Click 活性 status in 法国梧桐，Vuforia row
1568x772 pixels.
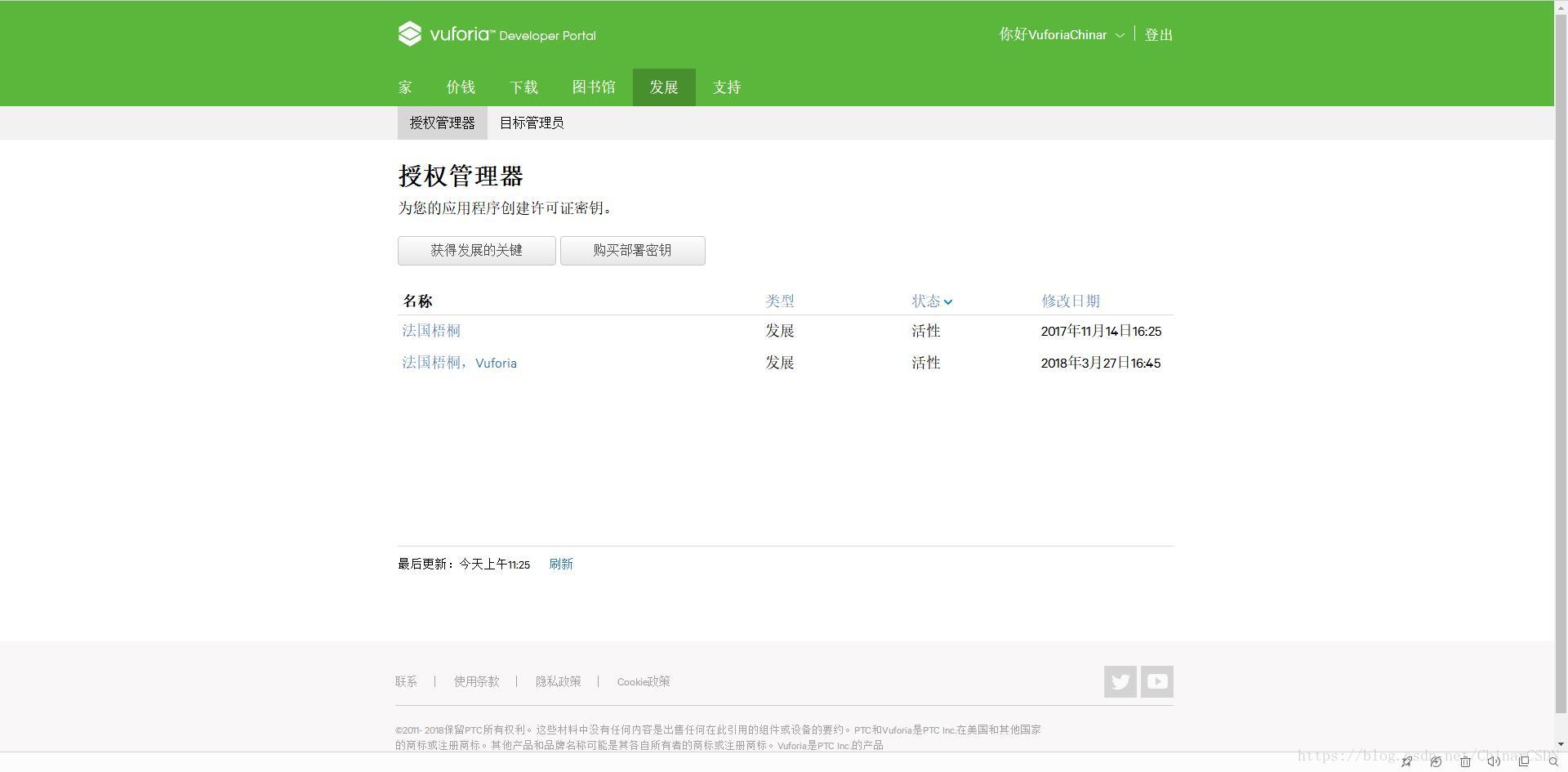point(926,363)
